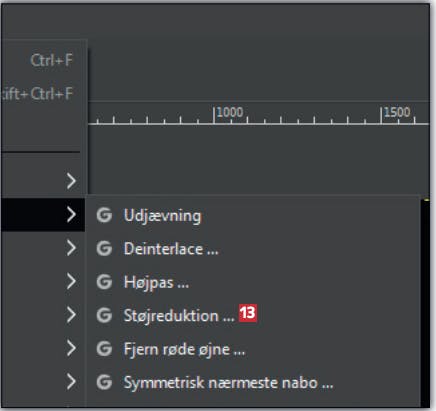
Task: Expand the submenu arrow left of Deinterlace
Action: tap(71, 248)
